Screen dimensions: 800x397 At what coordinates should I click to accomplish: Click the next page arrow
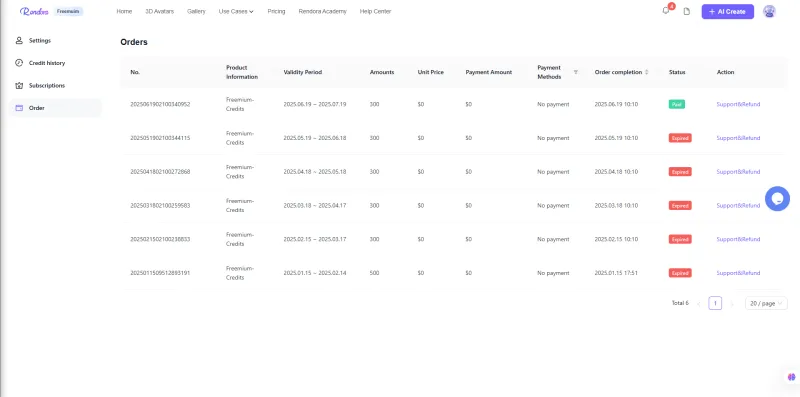click(732, 304)
